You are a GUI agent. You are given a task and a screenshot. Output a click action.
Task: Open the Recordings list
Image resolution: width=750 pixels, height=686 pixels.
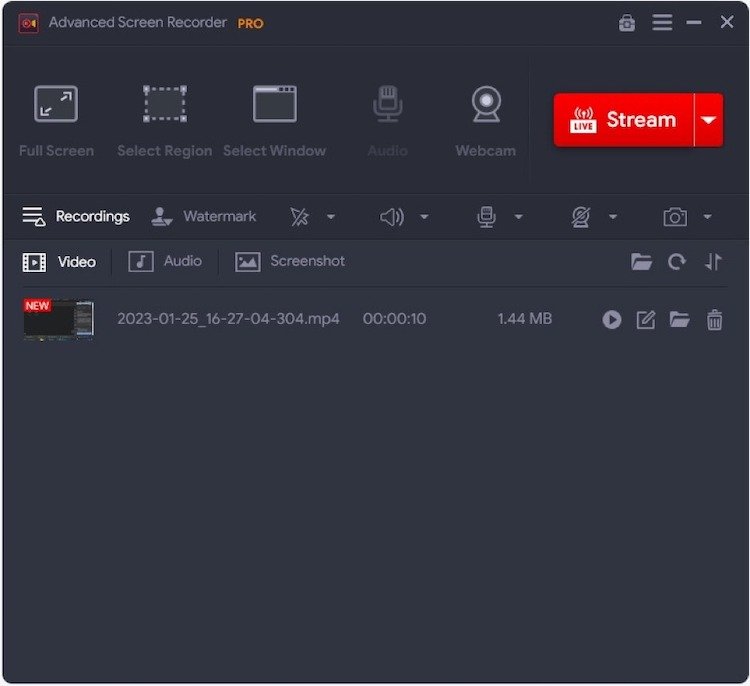[76, 217]
